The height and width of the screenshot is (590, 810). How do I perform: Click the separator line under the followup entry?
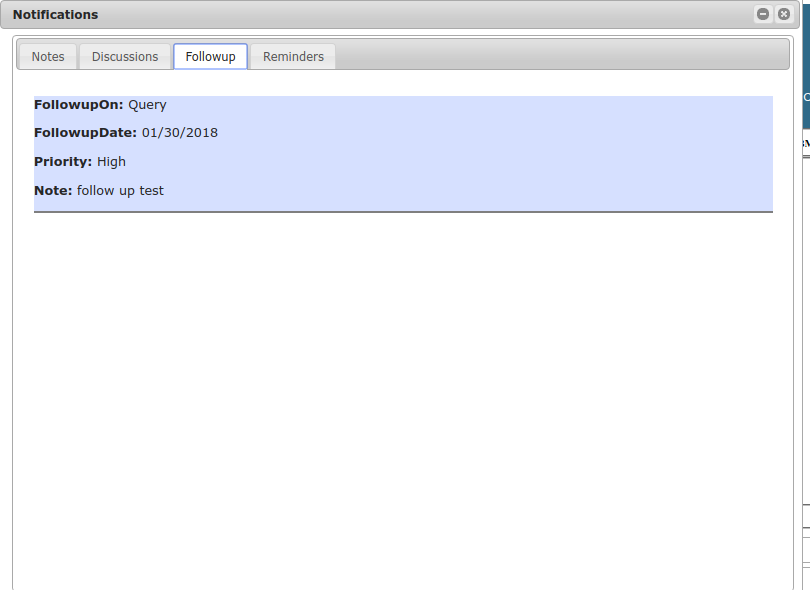tap(400, 212)
